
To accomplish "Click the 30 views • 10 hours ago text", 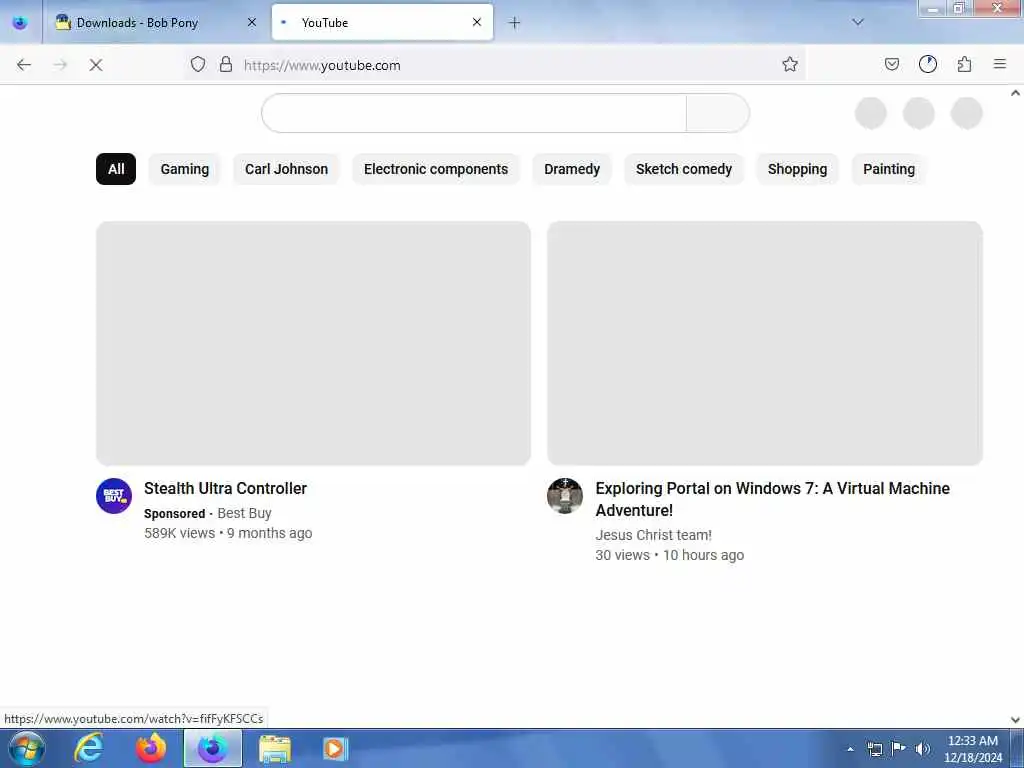I will [x=669, y=555].
